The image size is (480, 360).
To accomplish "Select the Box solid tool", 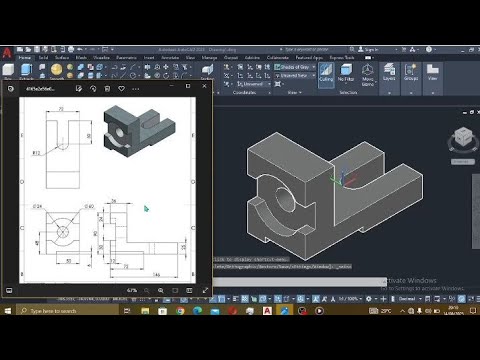I will point(8,70).
